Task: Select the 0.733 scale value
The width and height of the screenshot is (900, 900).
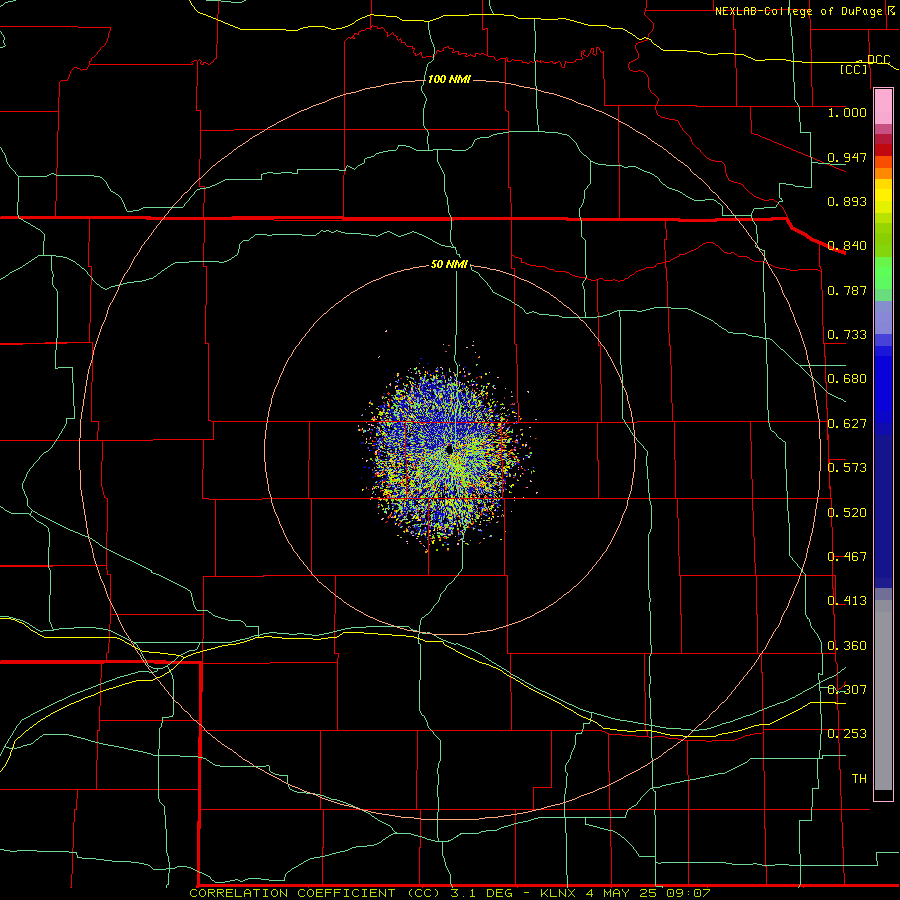Action: tap(847, 335)
